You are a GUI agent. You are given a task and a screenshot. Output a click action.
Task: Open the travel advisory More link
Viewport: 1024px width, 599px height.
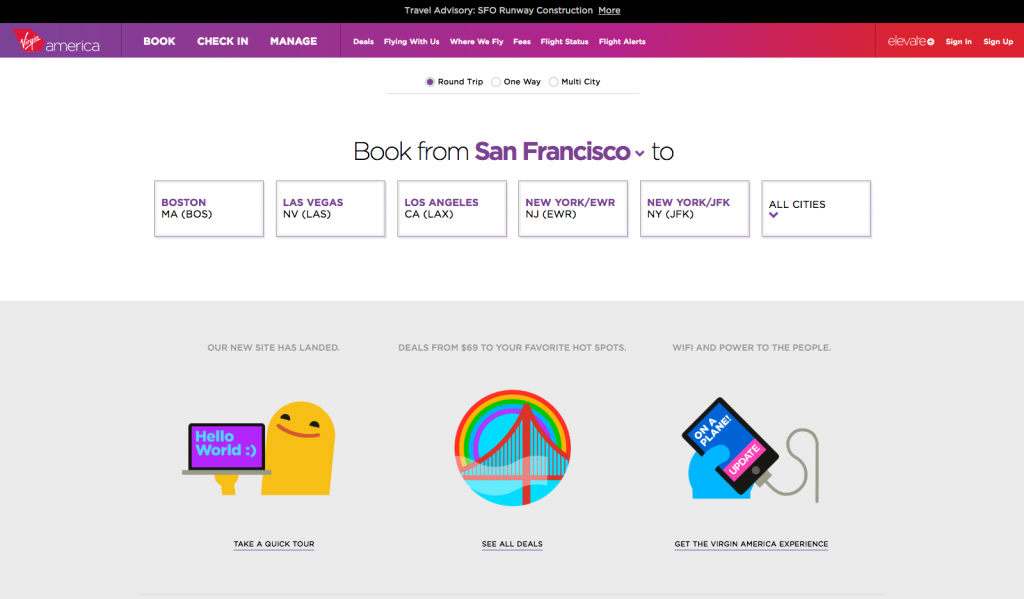pyautogui.click(x=609, y=10)
